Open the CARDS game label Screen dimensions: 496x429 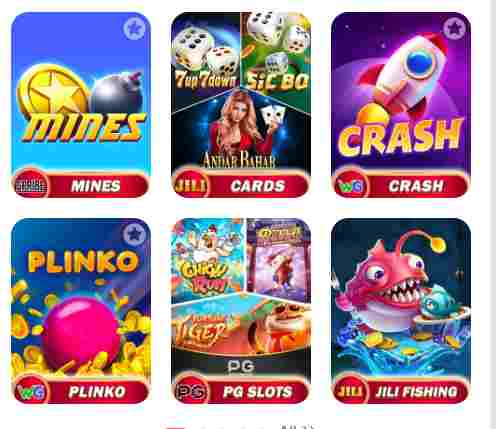click(x=257, y=186)
